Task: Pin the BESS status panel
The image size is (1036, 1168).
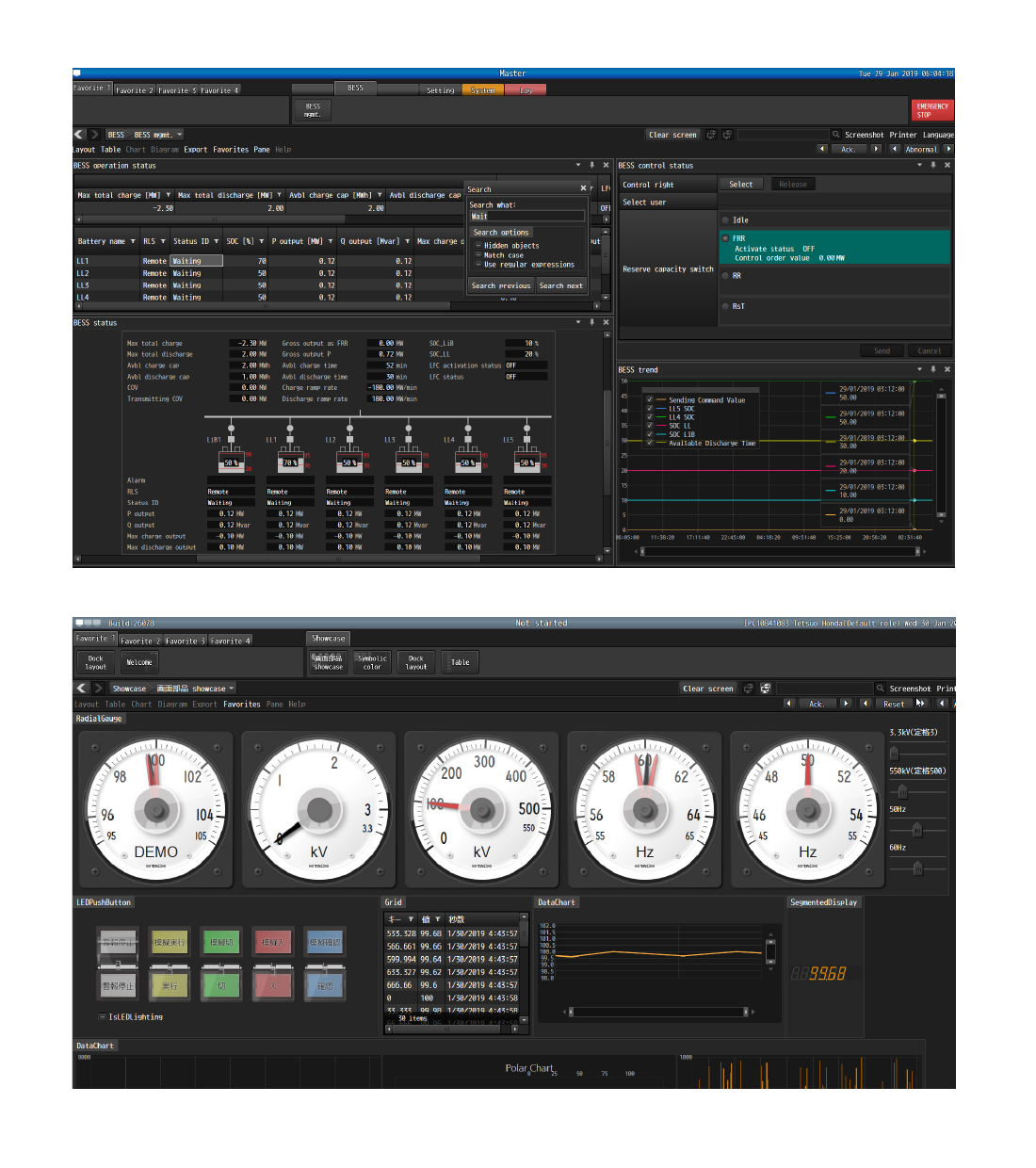Action: (x=591, y=322)
